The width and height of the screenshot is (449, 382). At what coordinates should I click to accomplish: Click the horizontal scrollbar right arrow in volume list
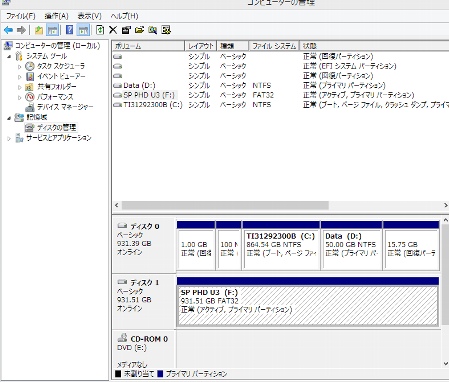point(445,205)
